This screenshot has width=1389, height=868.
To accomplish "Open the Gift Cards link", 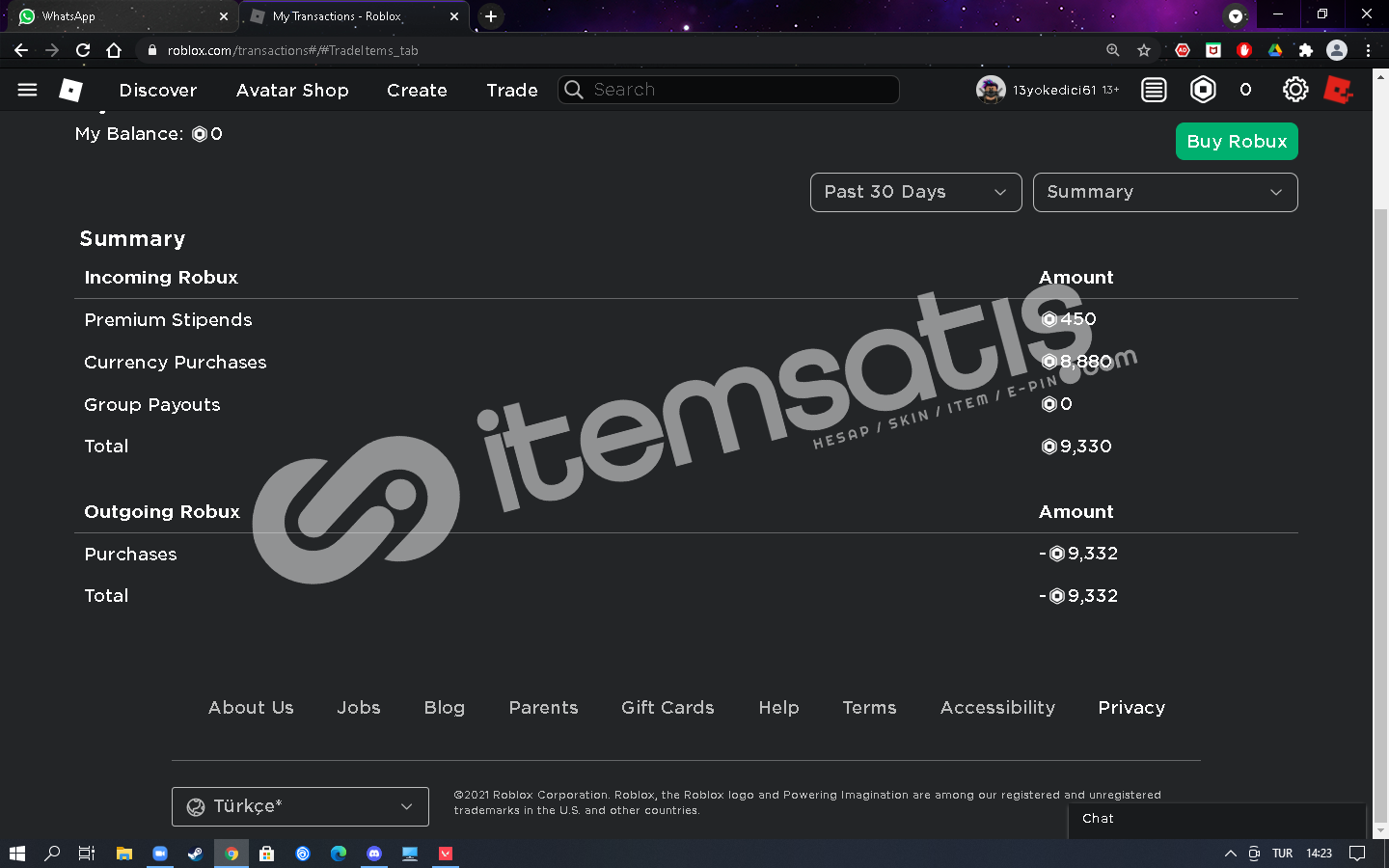I will [667, 708].
